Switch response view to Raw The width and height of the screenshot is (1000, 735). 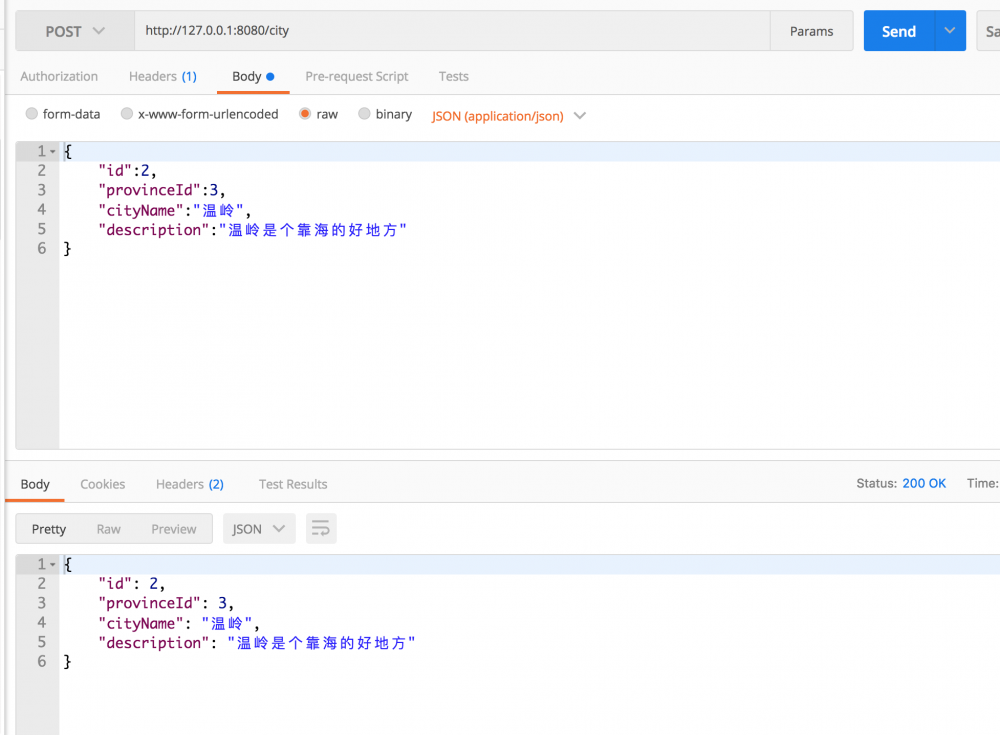pos(108,528)
